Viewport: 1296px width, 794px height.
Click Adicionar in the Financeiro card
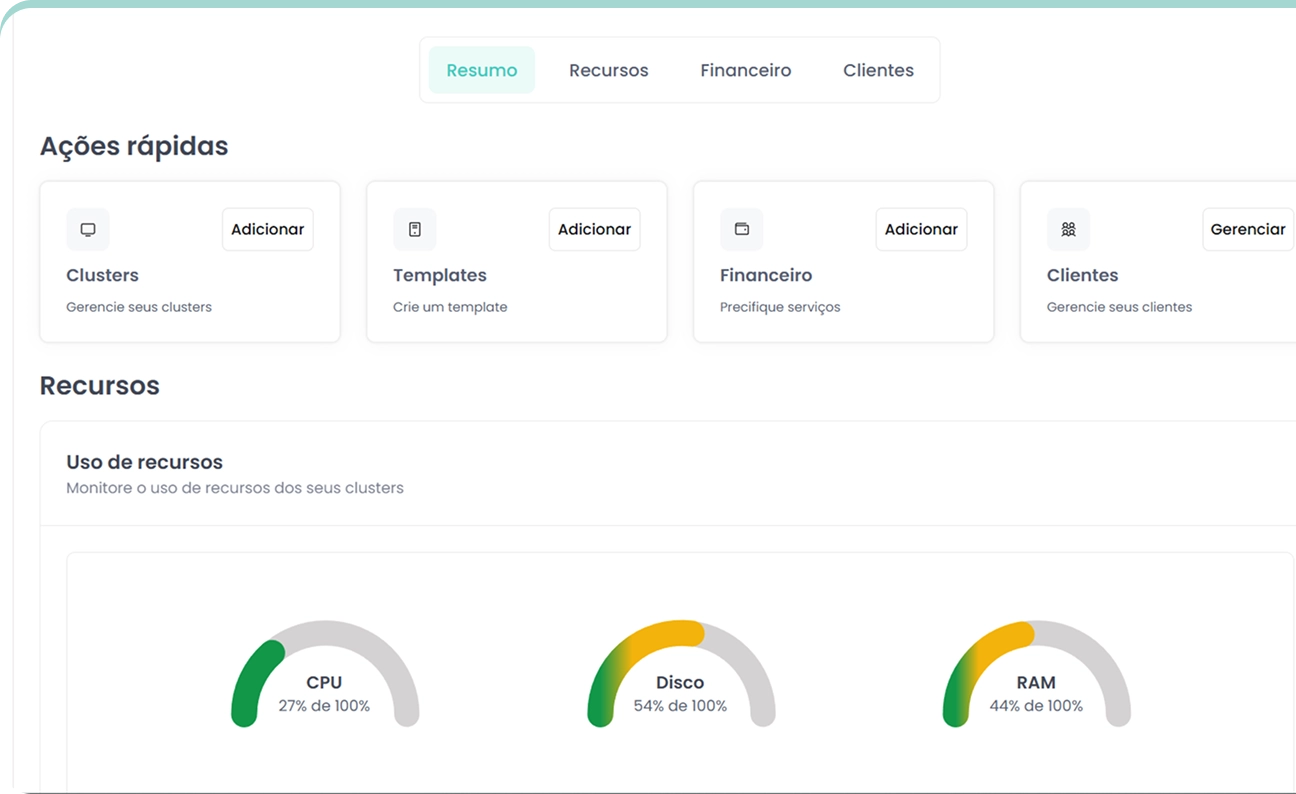[x=921, y=229]
